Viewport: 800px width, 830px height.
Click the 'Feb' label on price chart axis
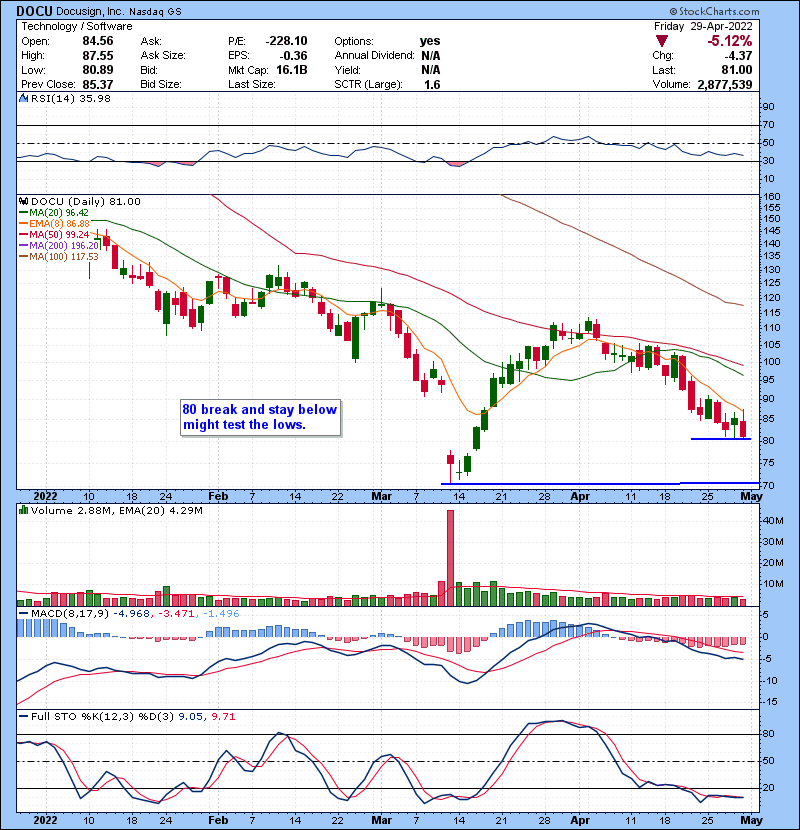pyautogui.click(x=218, y=497)
